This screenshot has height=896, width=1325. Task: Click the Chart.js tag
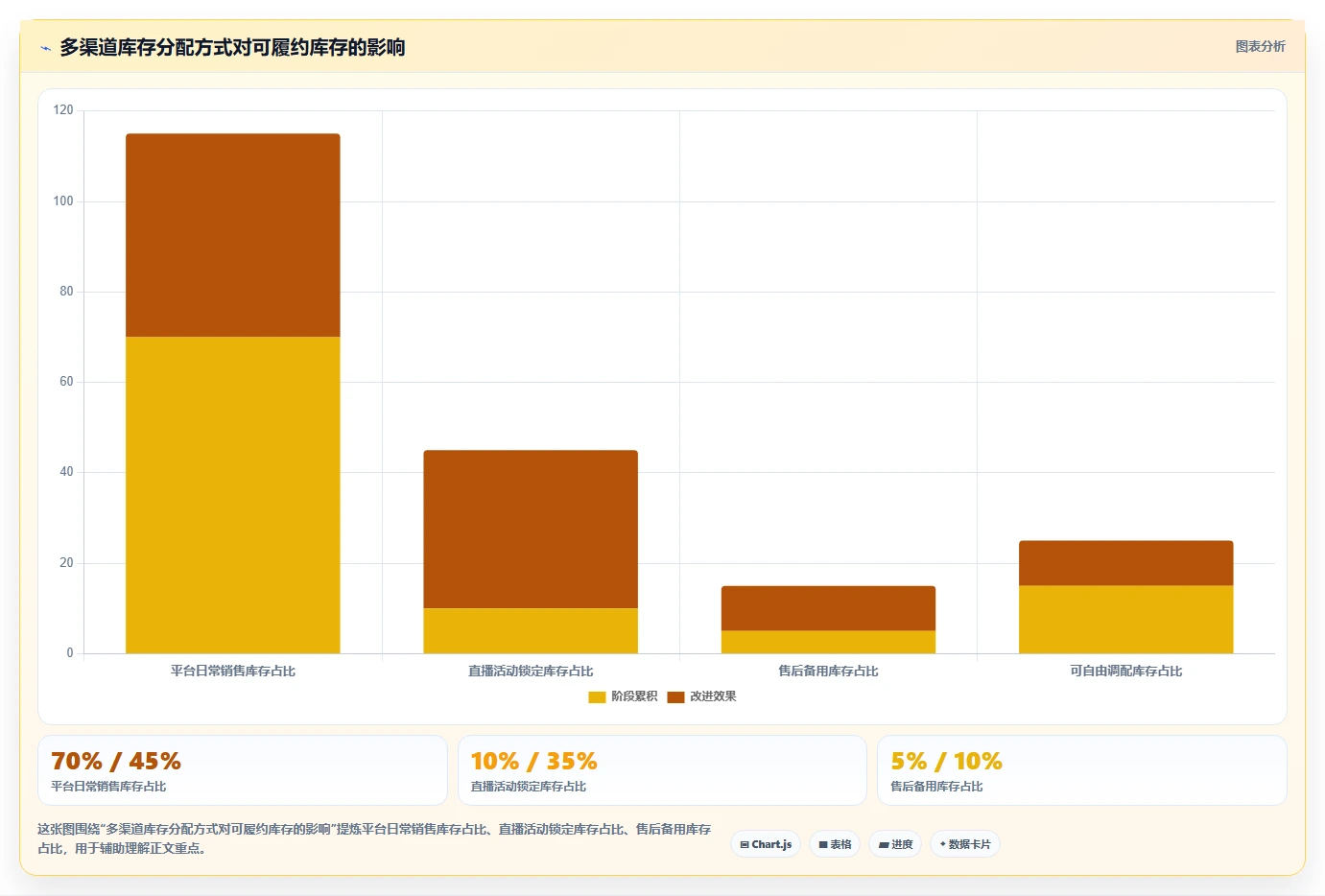766,844
